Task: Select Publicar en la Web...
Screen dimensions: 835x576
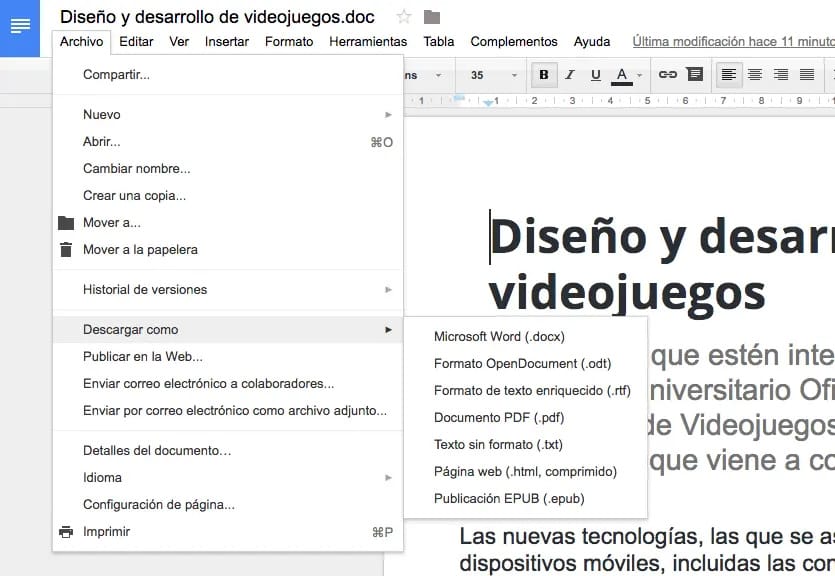Action: [x=228, y=357]
